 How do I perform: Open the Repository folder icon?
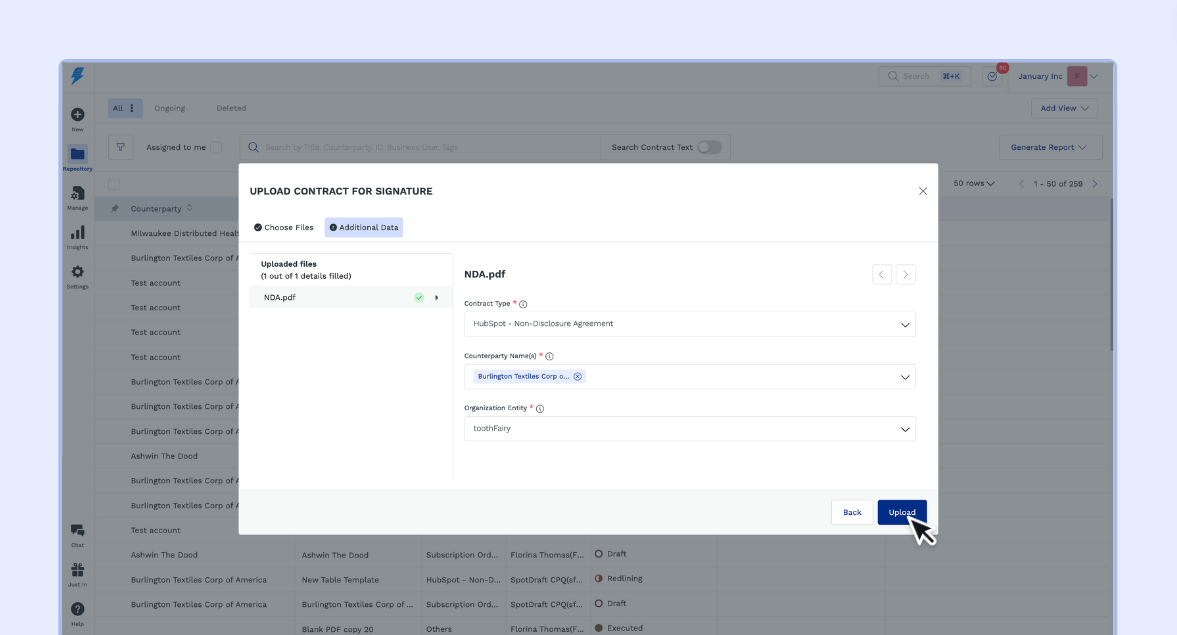(x=77, y=154)
